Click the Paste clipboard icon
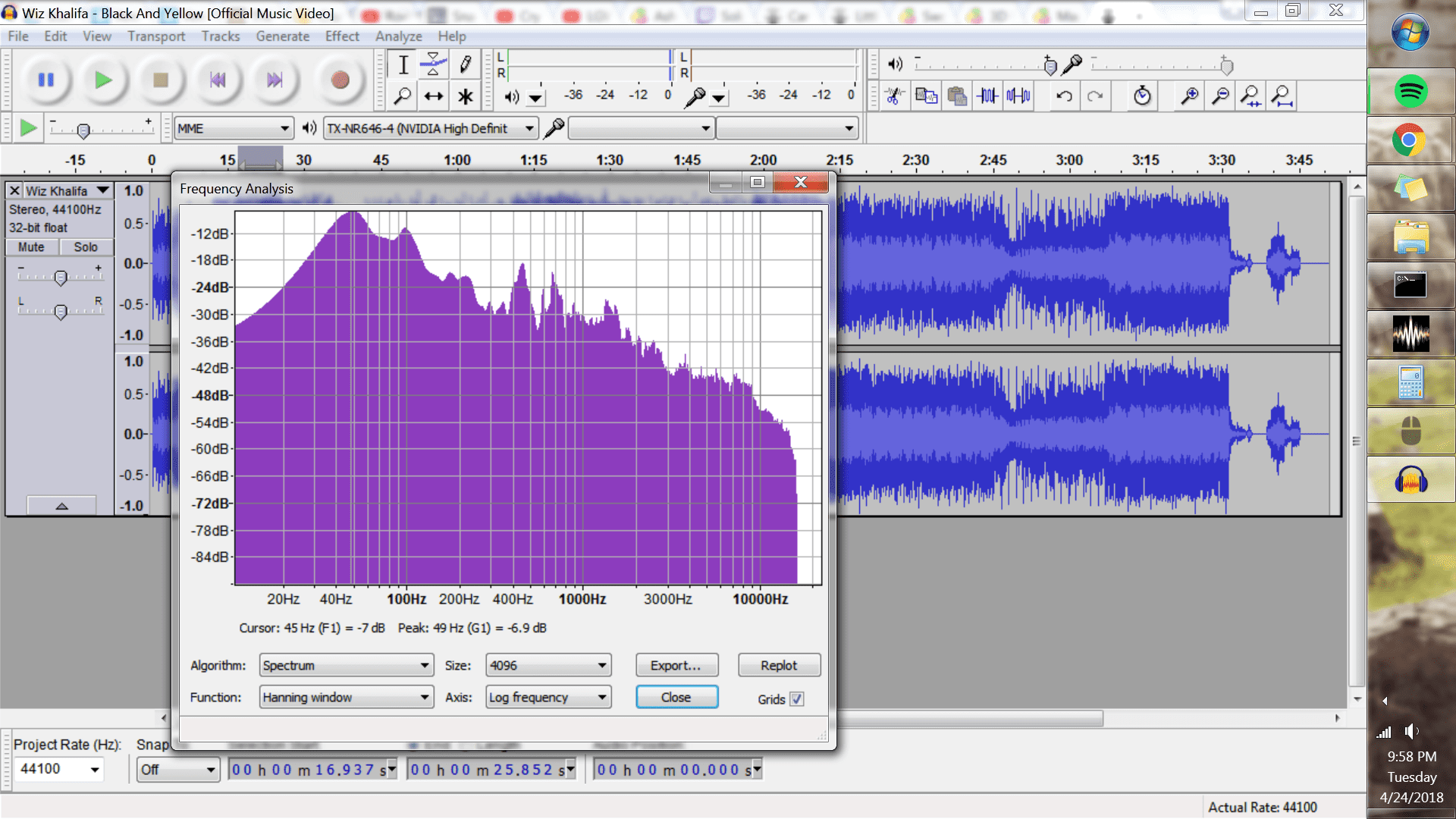The height and width of the screenshot is (819, 1456). (x=957, y=96)
